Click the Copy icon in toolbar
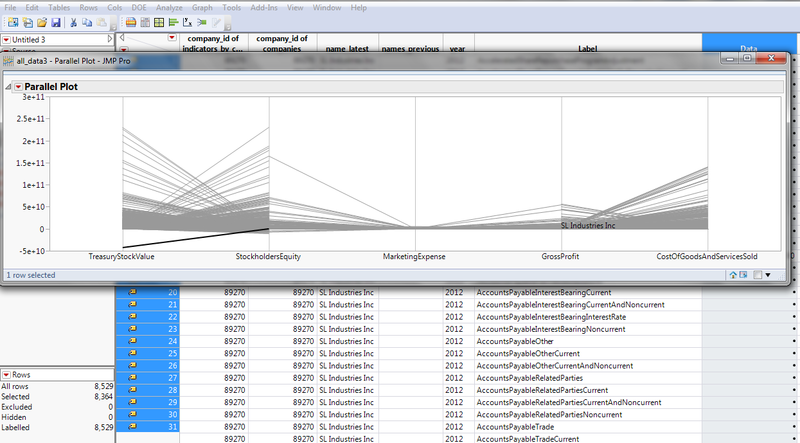The image size is (800, 443). pyautogui.click(x=87, y=22)
